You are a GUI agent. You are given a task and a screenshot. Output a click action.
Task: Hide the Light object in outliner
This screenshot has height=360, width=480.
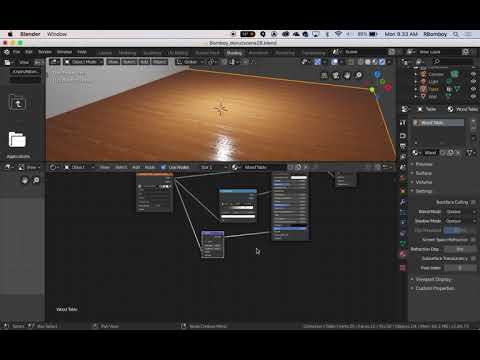point(473,81)
